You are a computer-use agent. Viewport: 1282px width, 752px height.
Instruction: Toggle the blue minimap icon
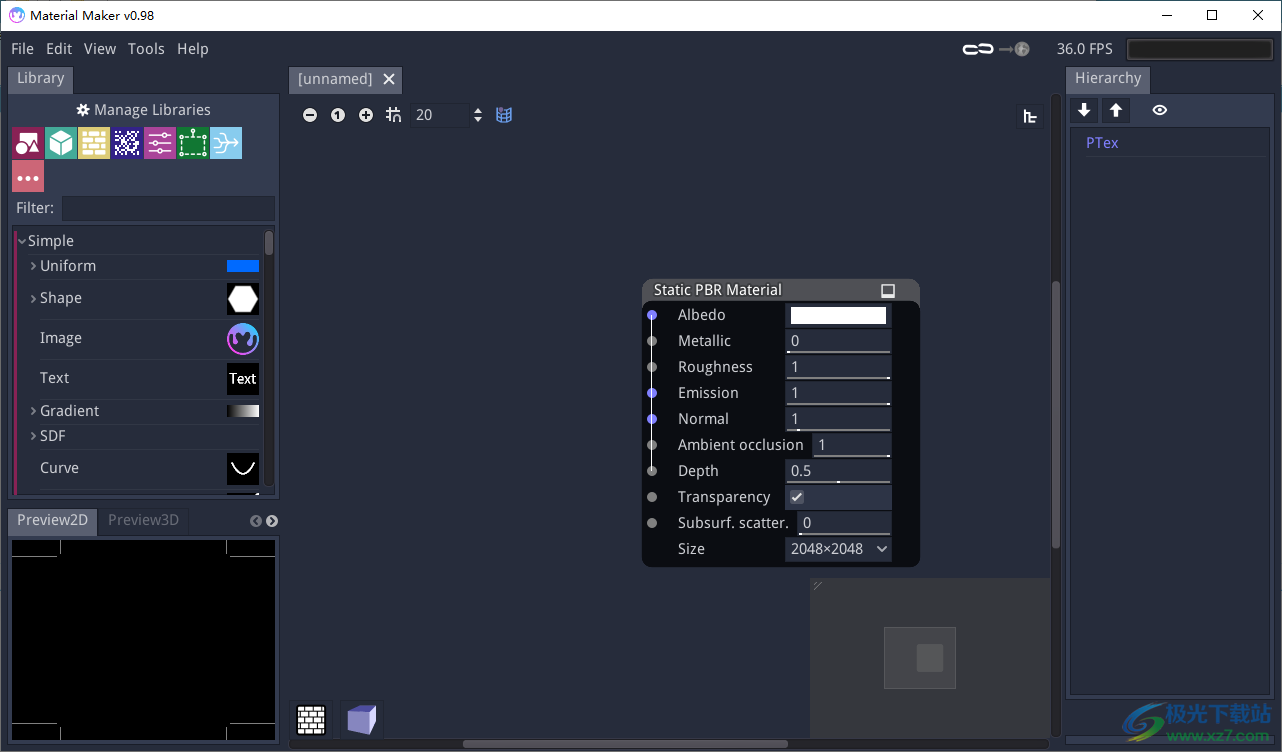[504, 115]
